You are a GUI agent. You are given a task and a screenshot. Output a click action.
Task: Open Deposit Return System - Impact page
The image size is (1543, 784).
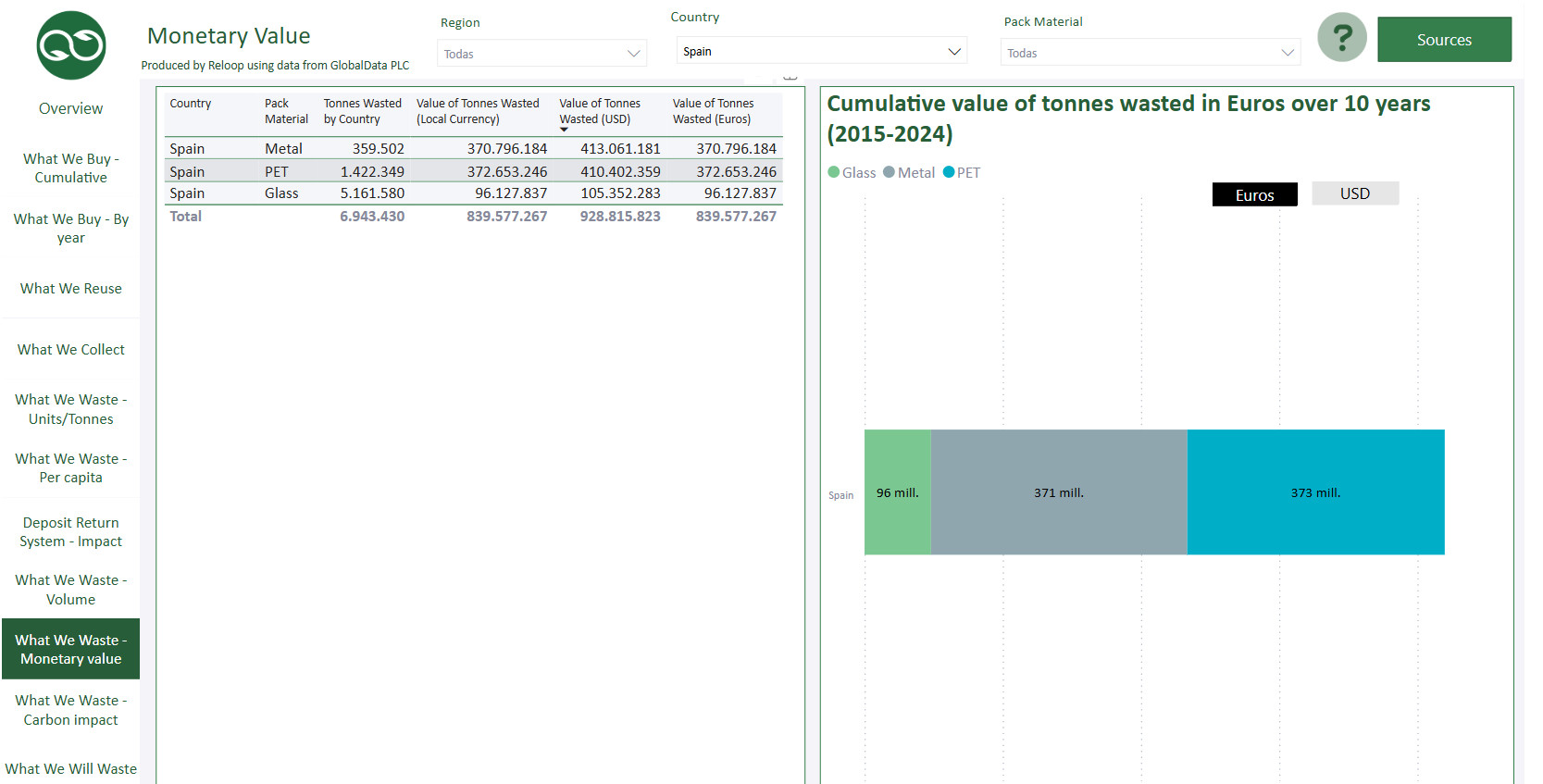click(x=71, y=532)
